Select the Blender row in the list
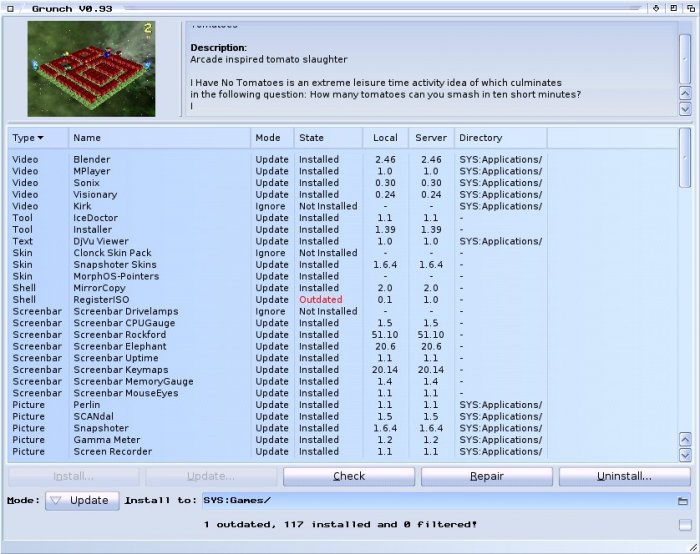This screenshot has width=700, height=554. tap(343, 159)
